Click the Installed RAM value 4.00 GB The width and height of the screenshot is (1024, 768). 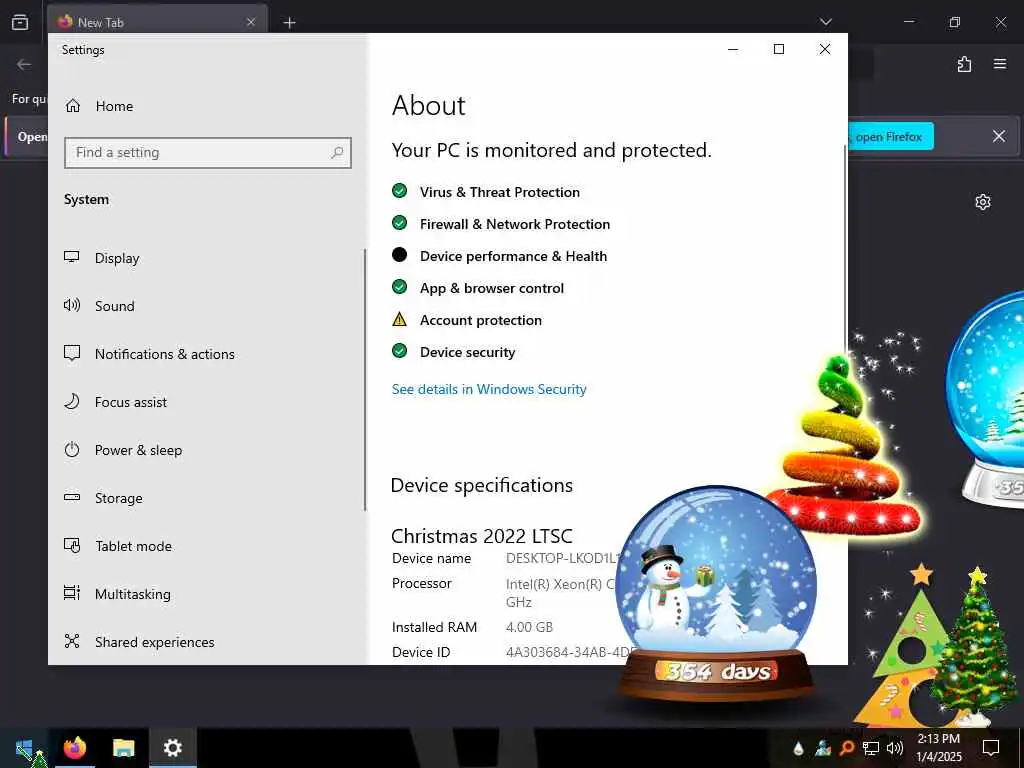point(530,627)
